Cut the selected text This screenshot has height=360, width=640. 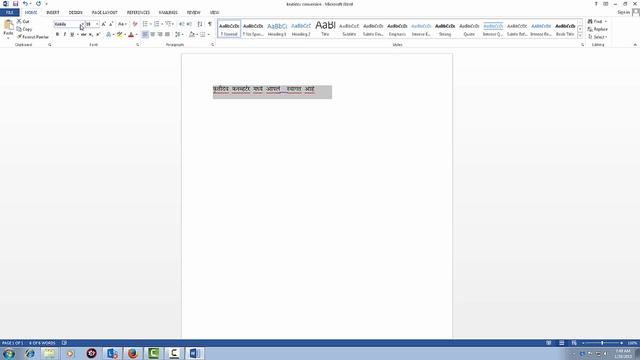point(23,21)
